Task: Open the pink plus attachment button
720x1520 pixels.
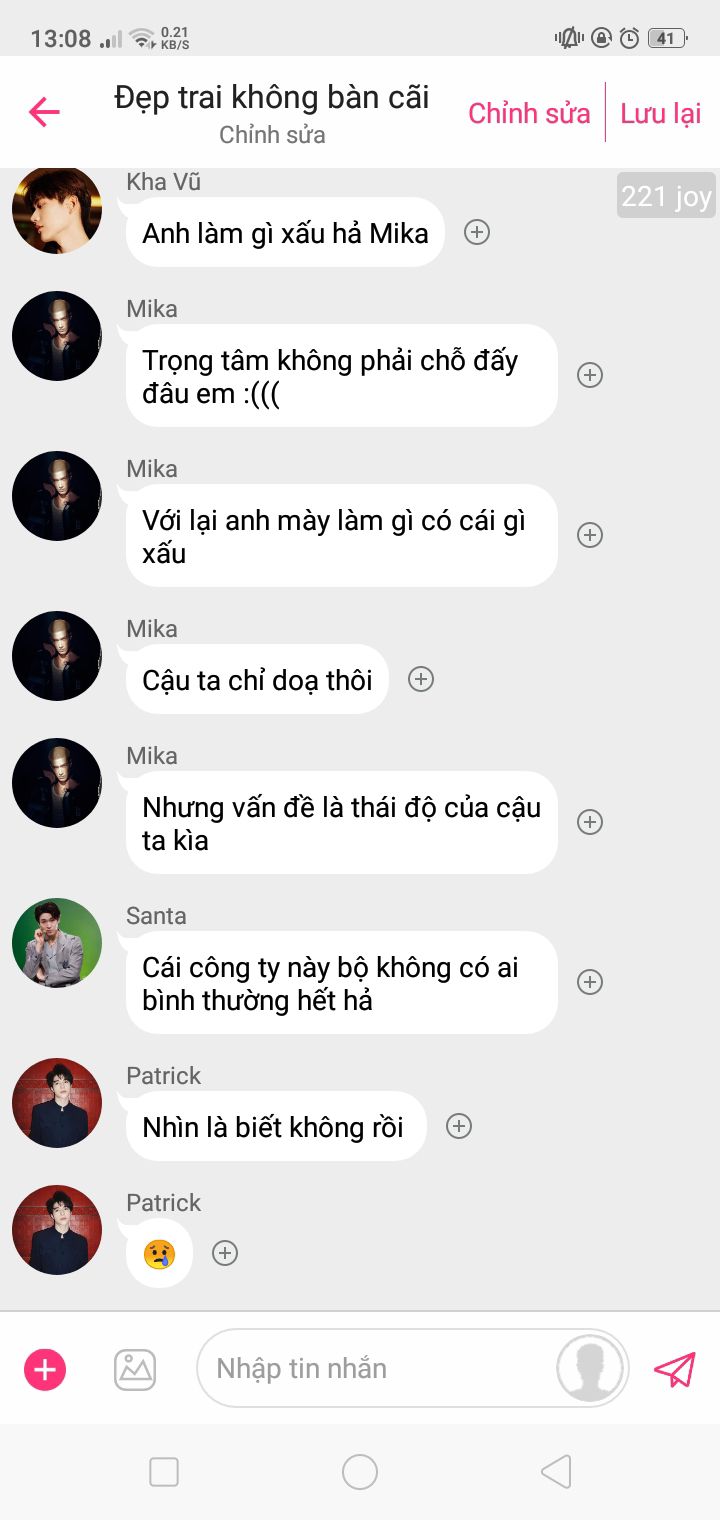Action: click(x=45, y=1369)
